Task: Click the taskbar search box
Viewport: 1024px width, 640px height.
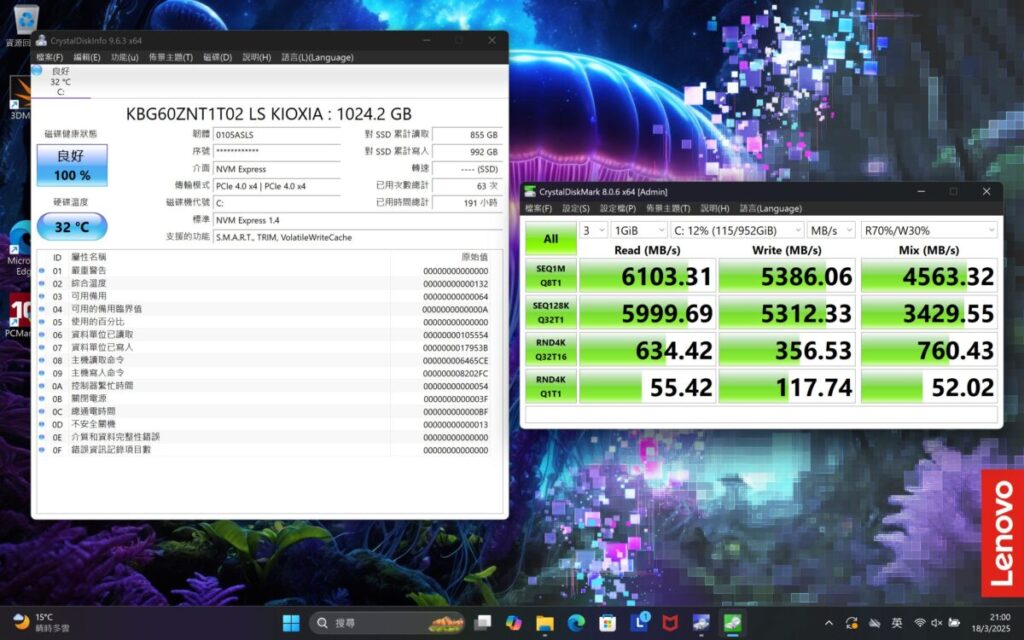Action: pos(387,623)
